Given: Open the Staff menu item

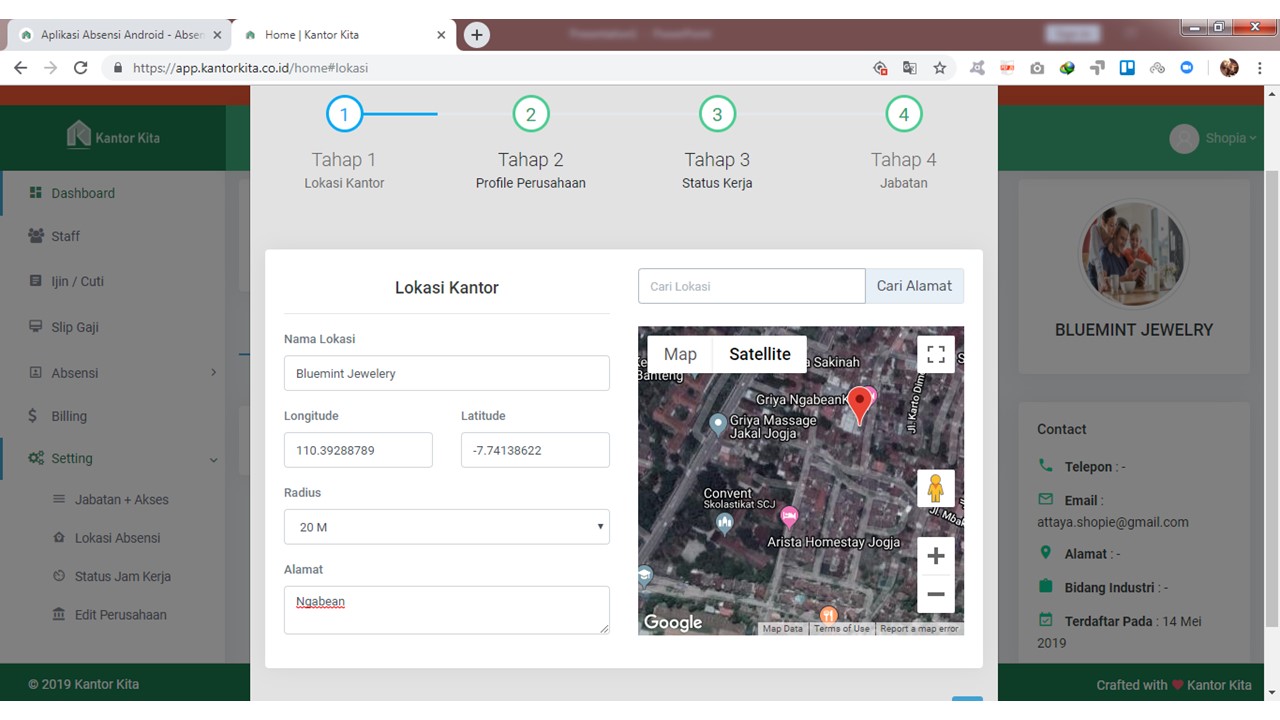Looking at the screenshot, I should 66,236.
